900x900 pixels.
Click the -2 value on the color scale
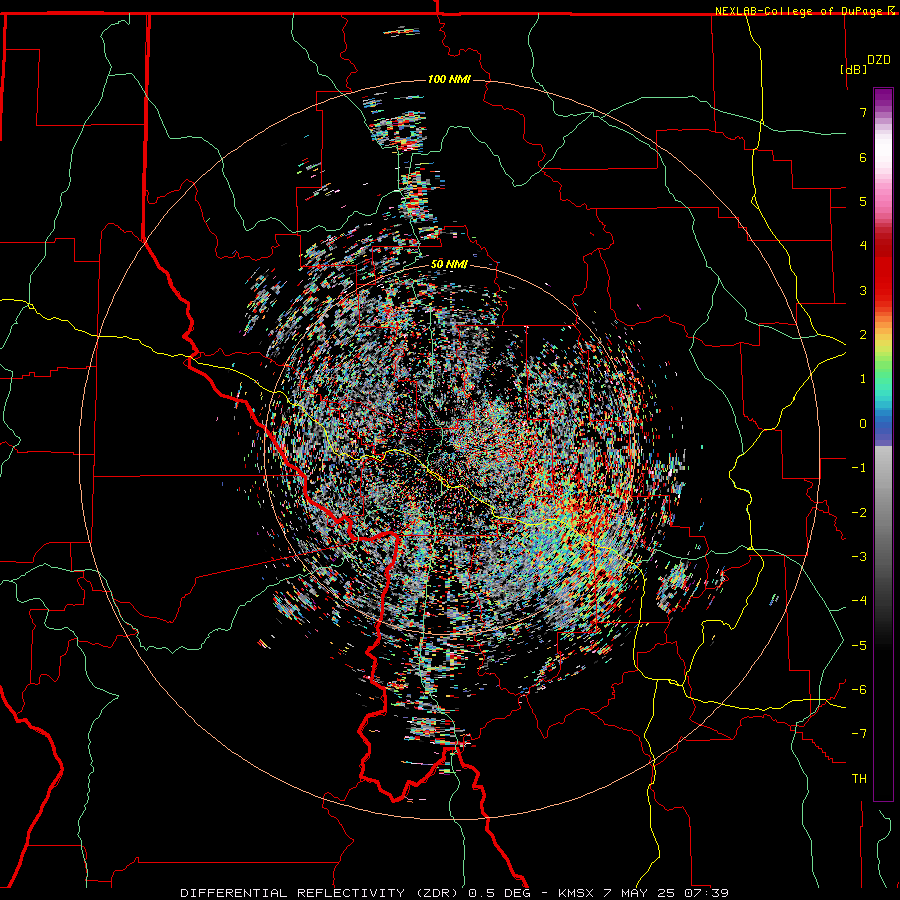click(859, 513)
